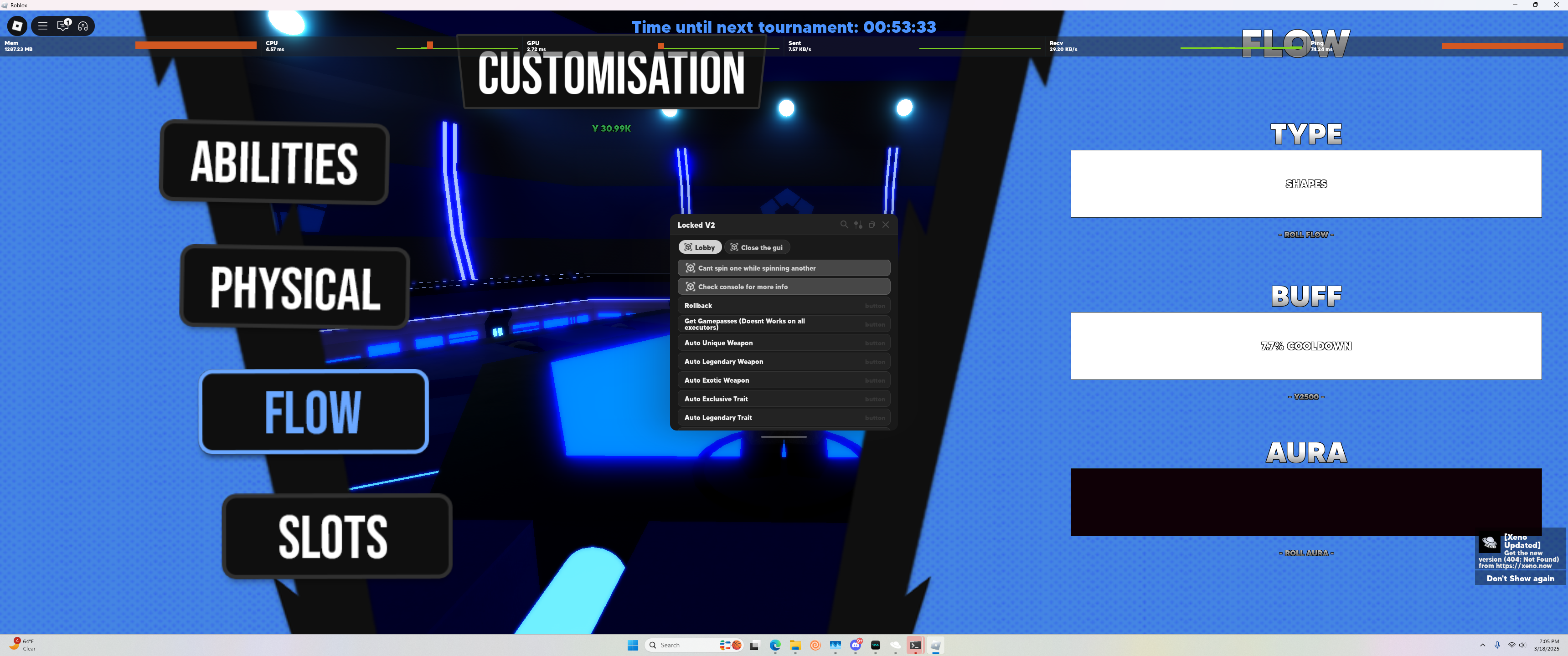The width and height of the screenshot is (1568, 656).
Task: Open Locked V2 settings sliders icon
Action: click(x=858, y=225)
